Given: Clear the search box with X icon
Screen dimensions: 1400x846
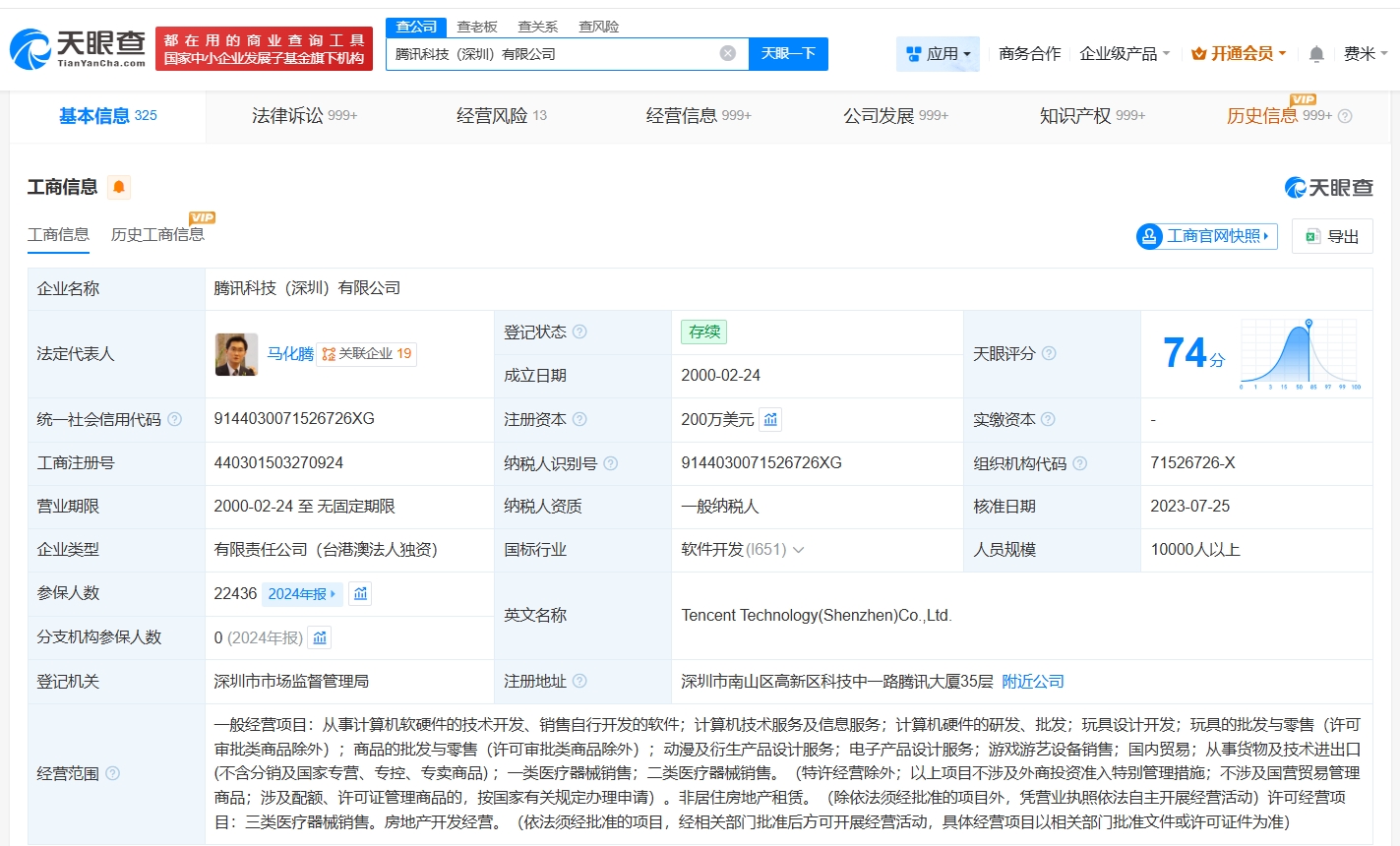Looking at the screenshot, I should point(728,53).
